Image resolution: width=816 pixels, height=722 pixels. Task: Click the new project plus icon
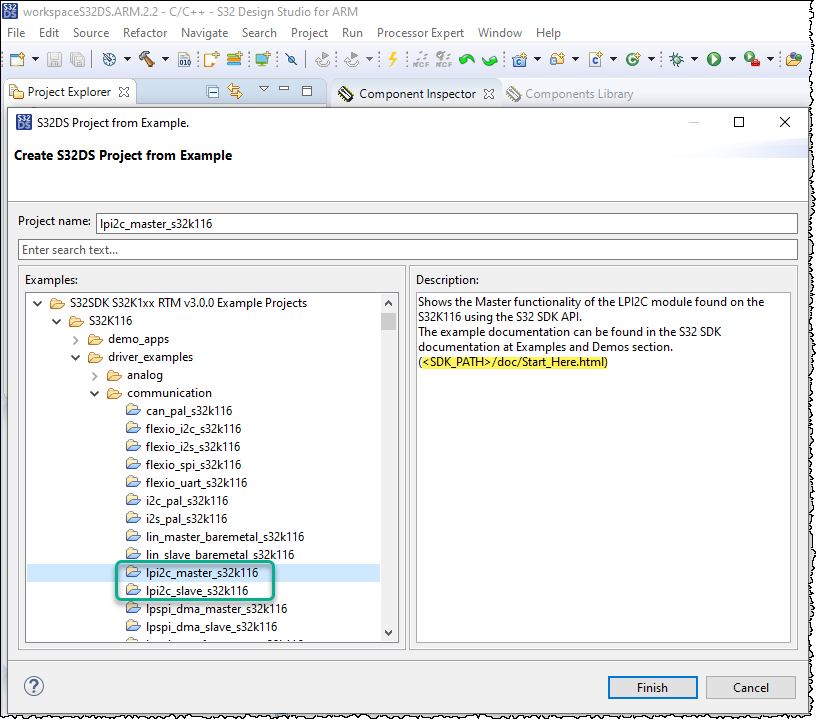pyautogui.click(x=211, y=59)
